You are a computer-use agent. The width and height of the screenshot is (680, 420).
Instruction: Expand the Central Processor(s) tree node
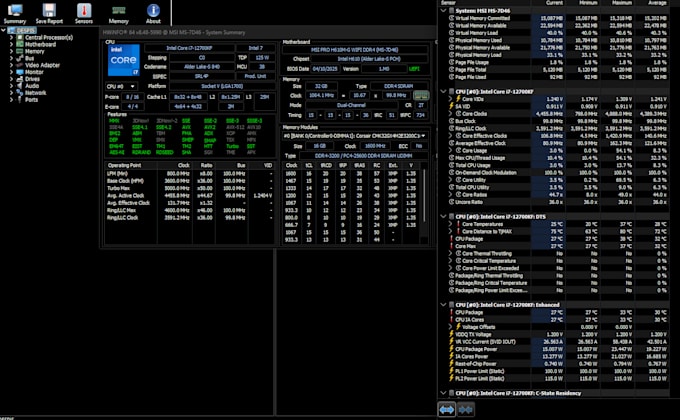(x=11, y=37)
